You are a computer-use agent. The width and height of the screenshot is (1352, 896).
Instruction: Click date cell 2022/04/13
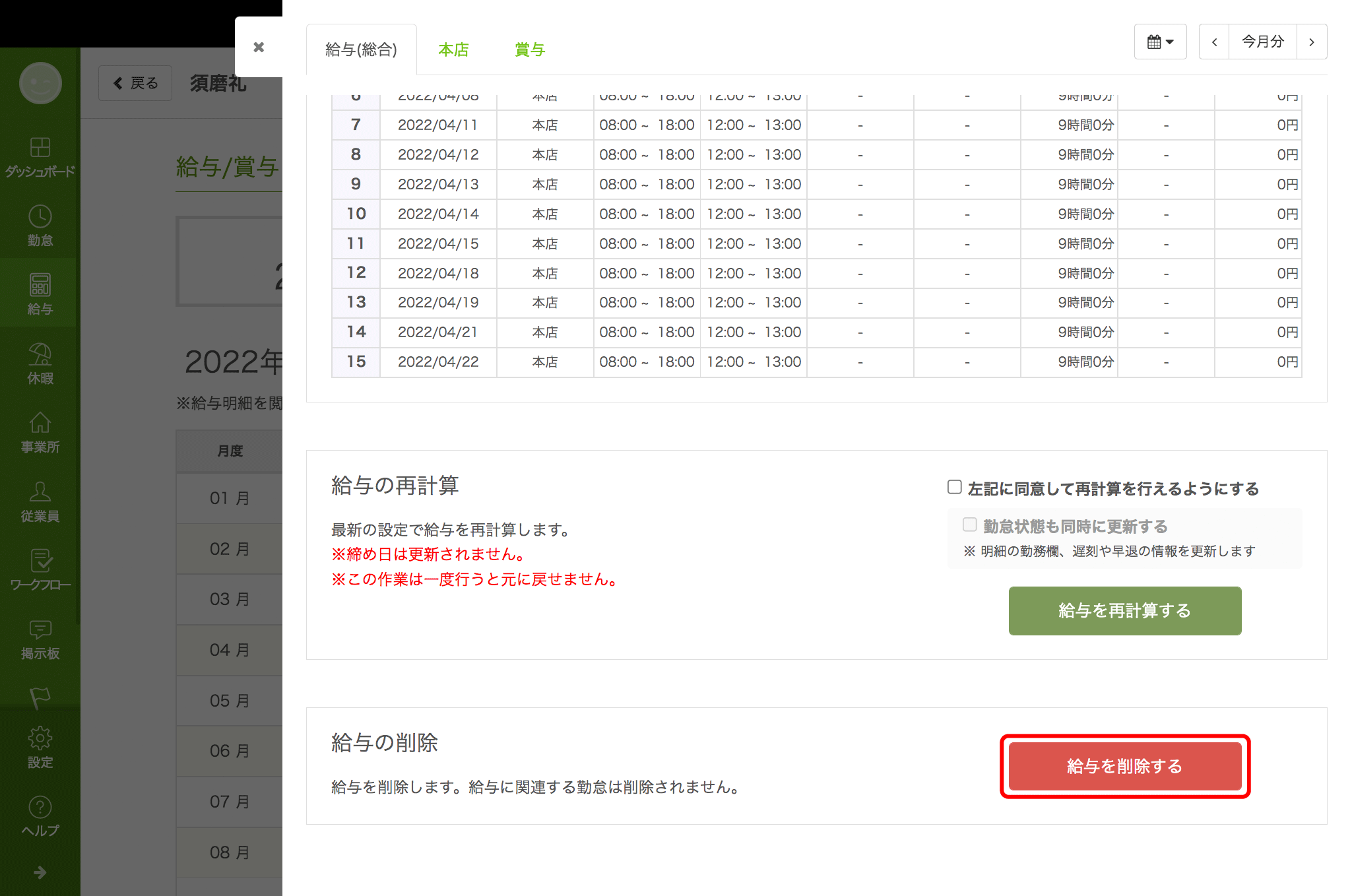tap(438, 184)
